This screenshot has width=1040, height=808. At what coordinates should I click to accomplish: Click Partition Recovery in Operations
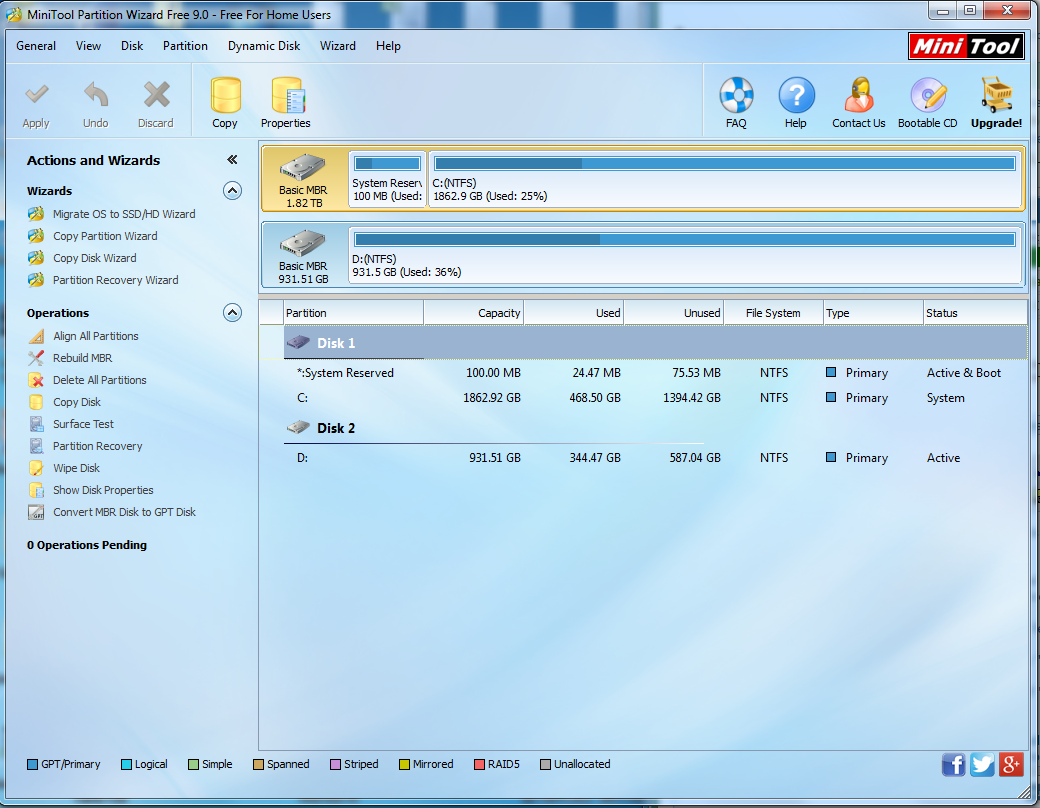[98, 446]
